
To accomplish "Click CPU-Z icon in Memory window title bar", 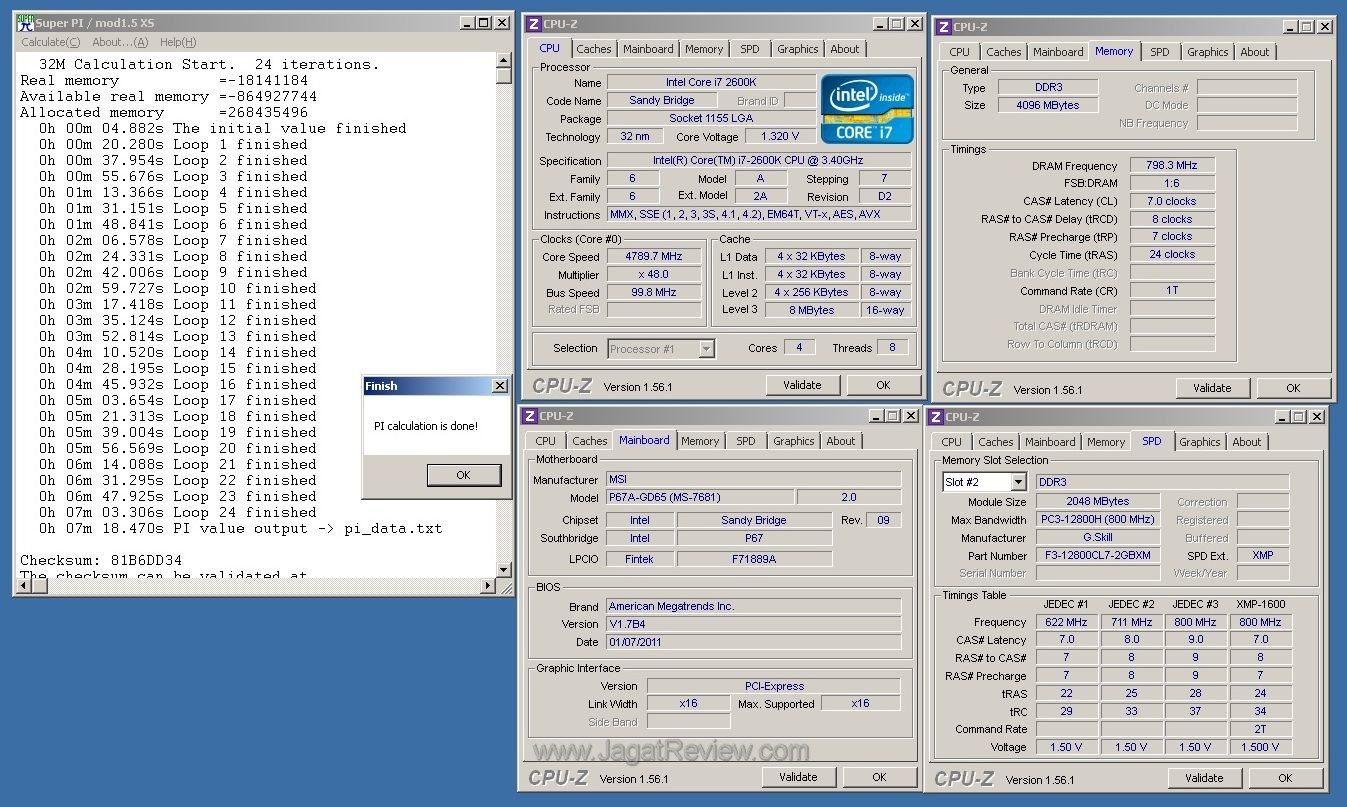I will [x=941, y=27].
